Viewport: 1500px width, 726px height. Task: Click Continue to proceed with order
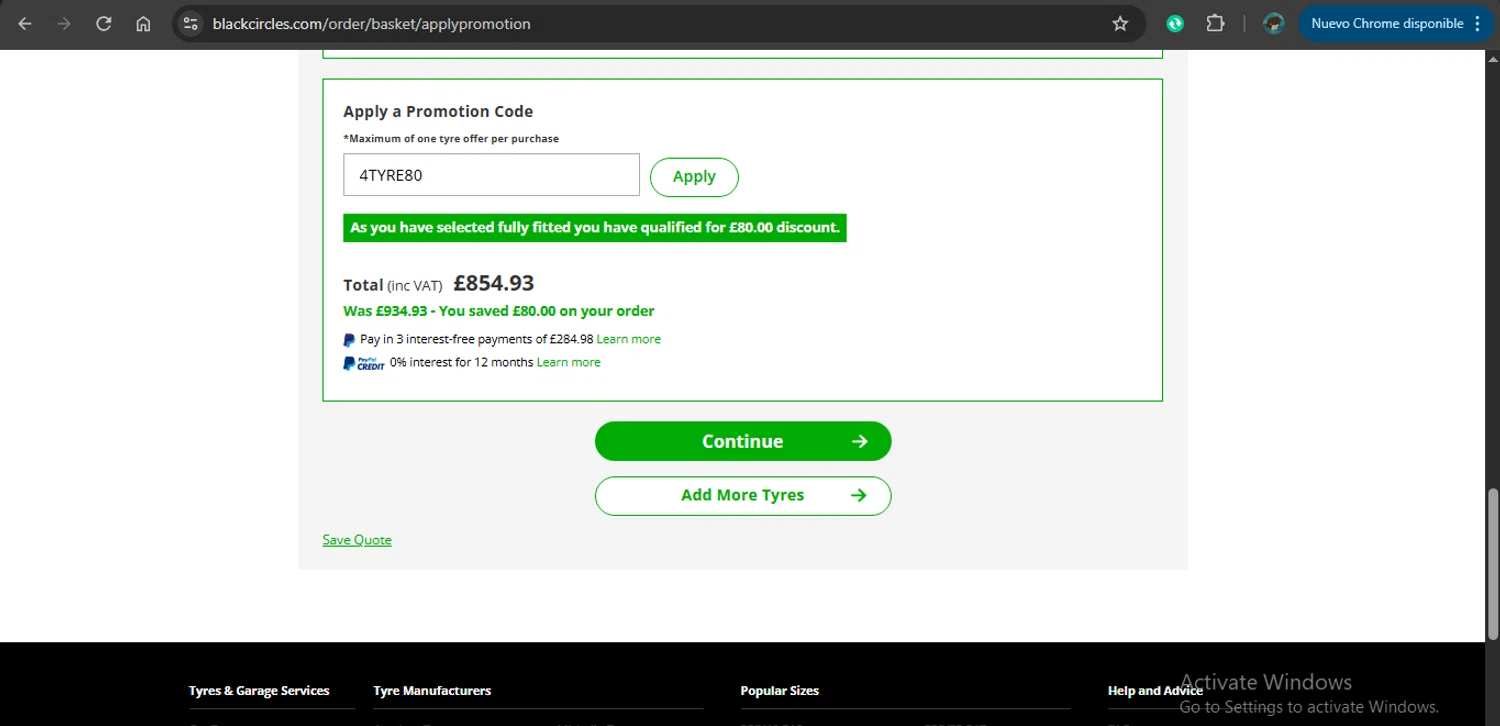tap(742, 441)
